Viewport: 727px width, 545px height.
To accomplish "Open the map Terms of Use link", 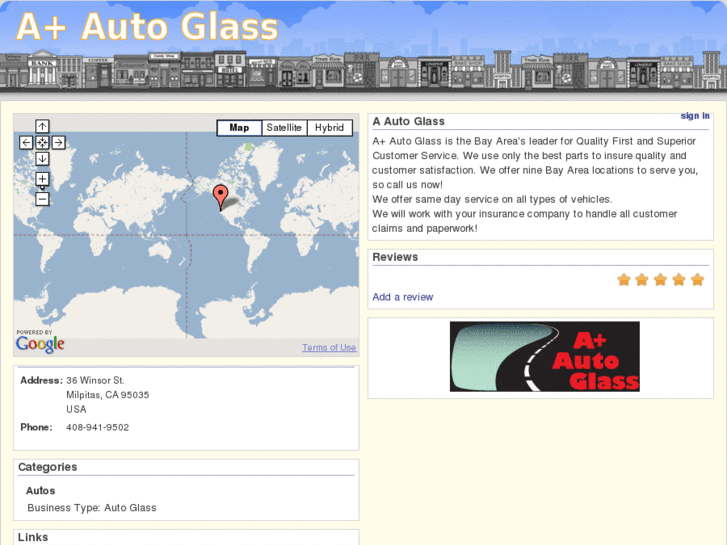I will click(329, 347).
